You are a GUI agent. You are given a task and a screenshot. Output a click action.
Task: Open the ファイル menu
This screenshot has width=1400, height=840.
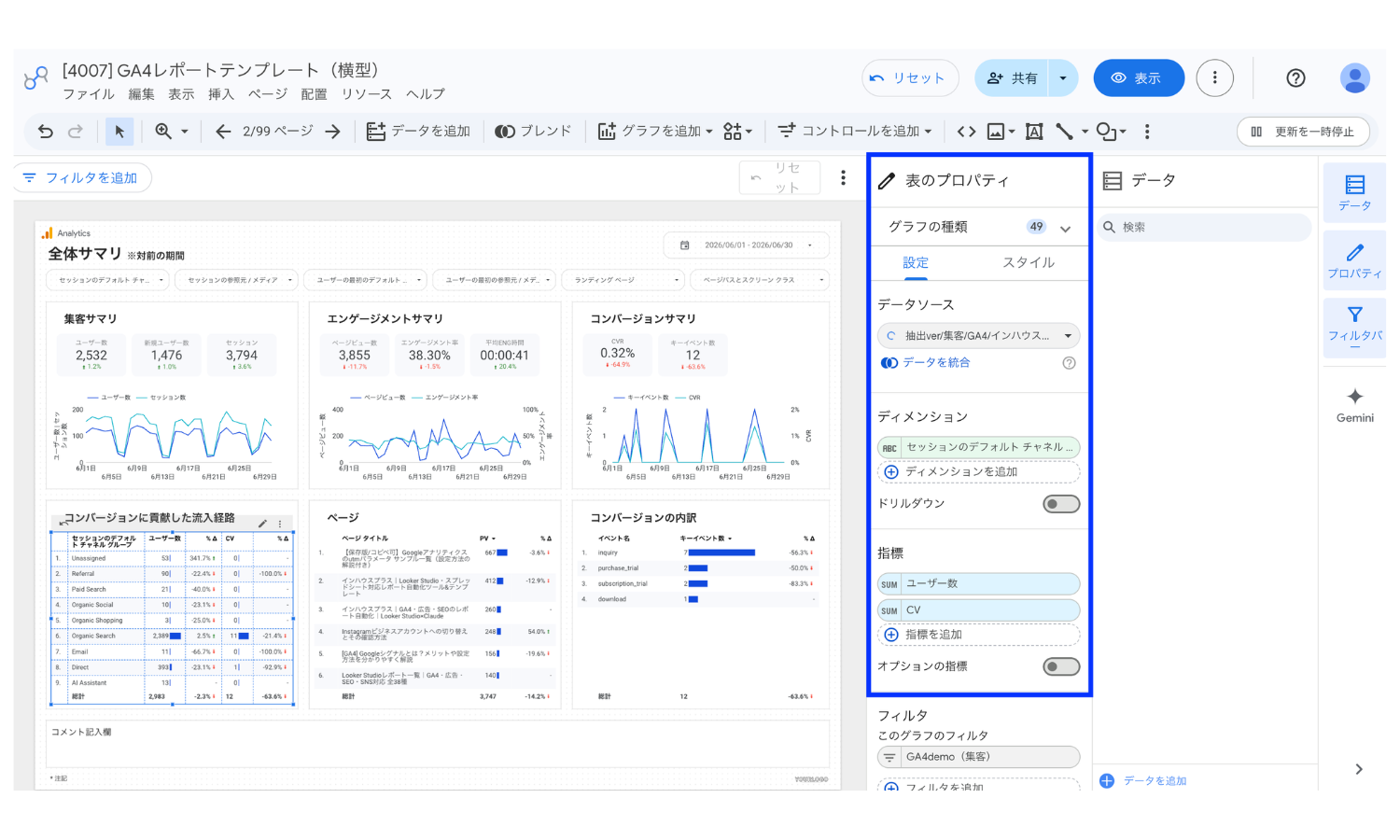[89, 94]
